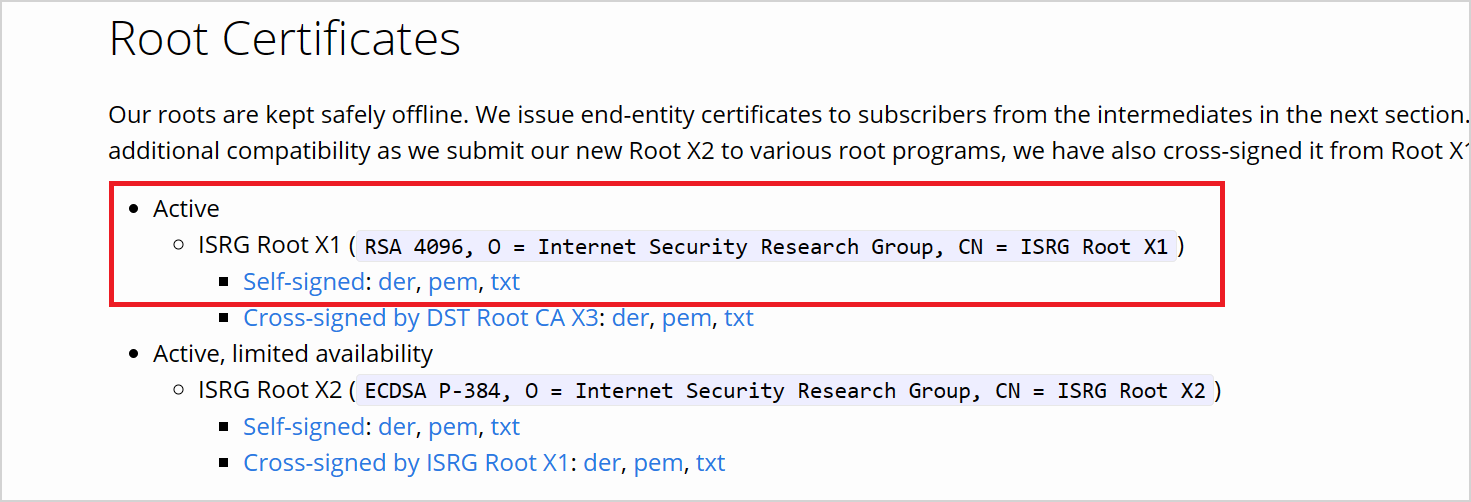Download pem file cross-signed by ISRG Root X1
This screenshot has height=502, width=1471.
pos(659,463)
